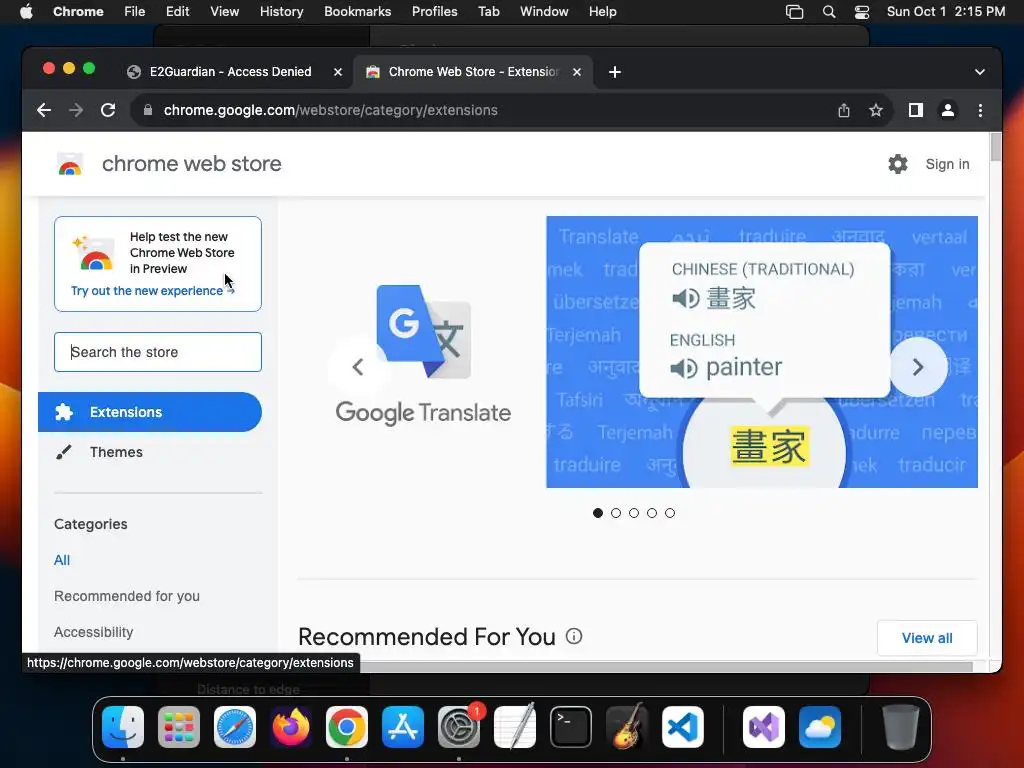Click info icon beside Recommended For You
Screen dimensions: 1024x768
point(574,636)
